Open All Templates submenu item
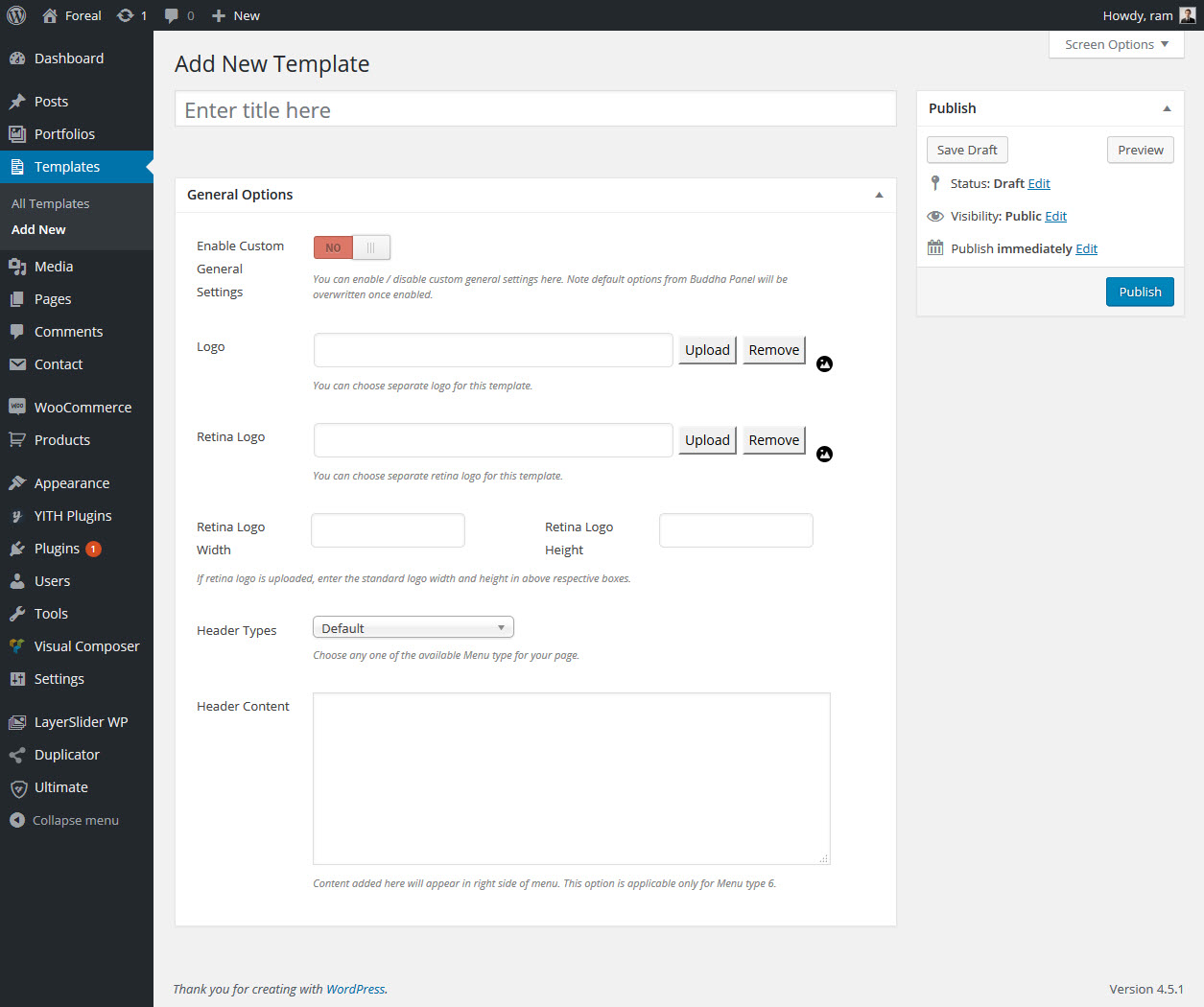Screen dimensions: 1204x1007 (50, 203)
